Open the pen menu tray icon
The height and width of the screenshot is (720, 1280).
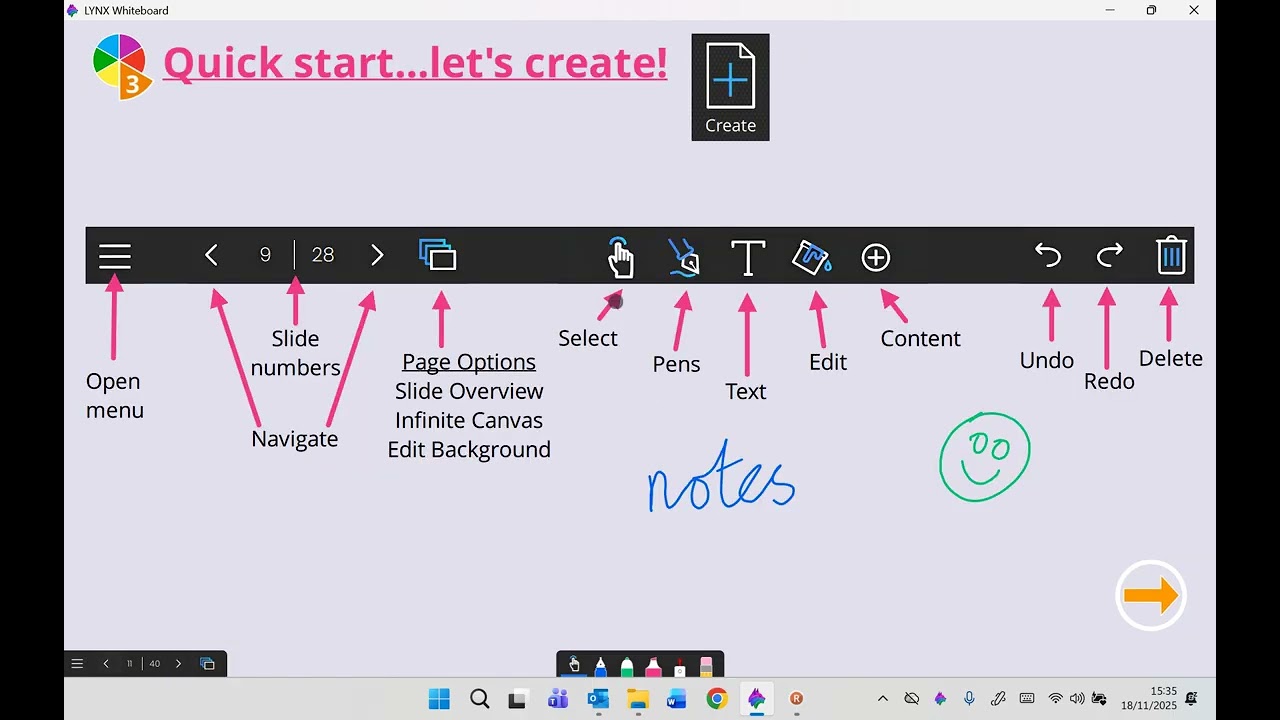tap(998, 699)
